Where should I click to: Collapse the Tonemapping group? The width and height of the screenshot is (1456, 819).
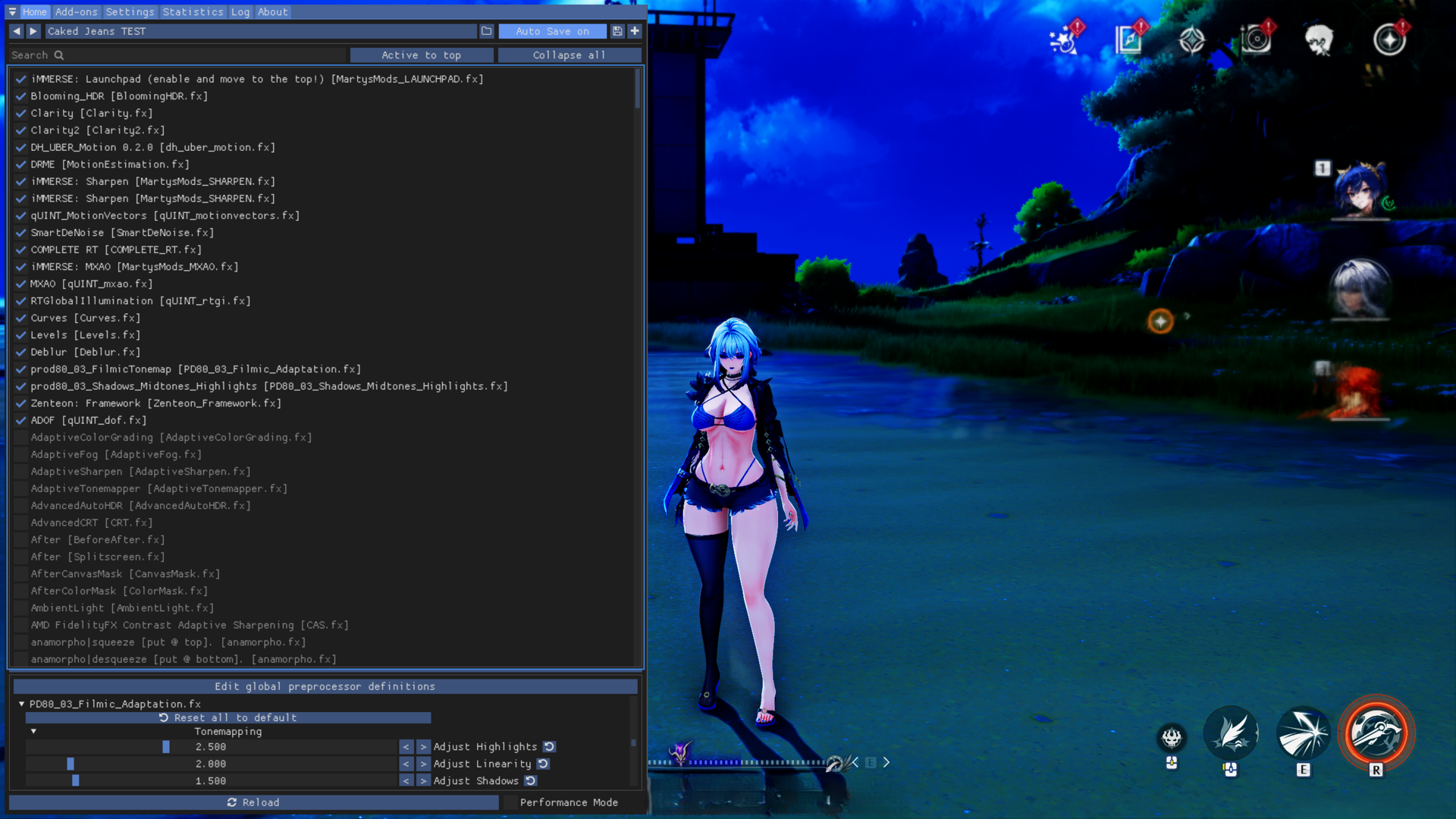(x=33, y=731)
